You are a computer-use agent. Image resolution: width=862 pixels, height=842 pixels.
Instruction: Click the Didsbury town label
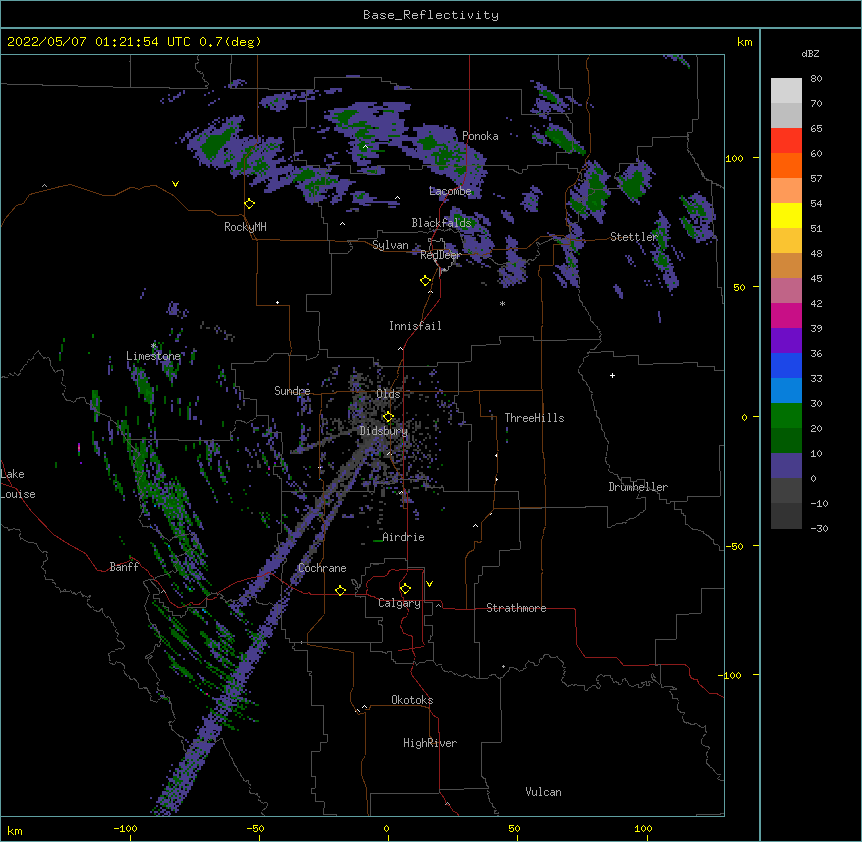tap(383, 431)
